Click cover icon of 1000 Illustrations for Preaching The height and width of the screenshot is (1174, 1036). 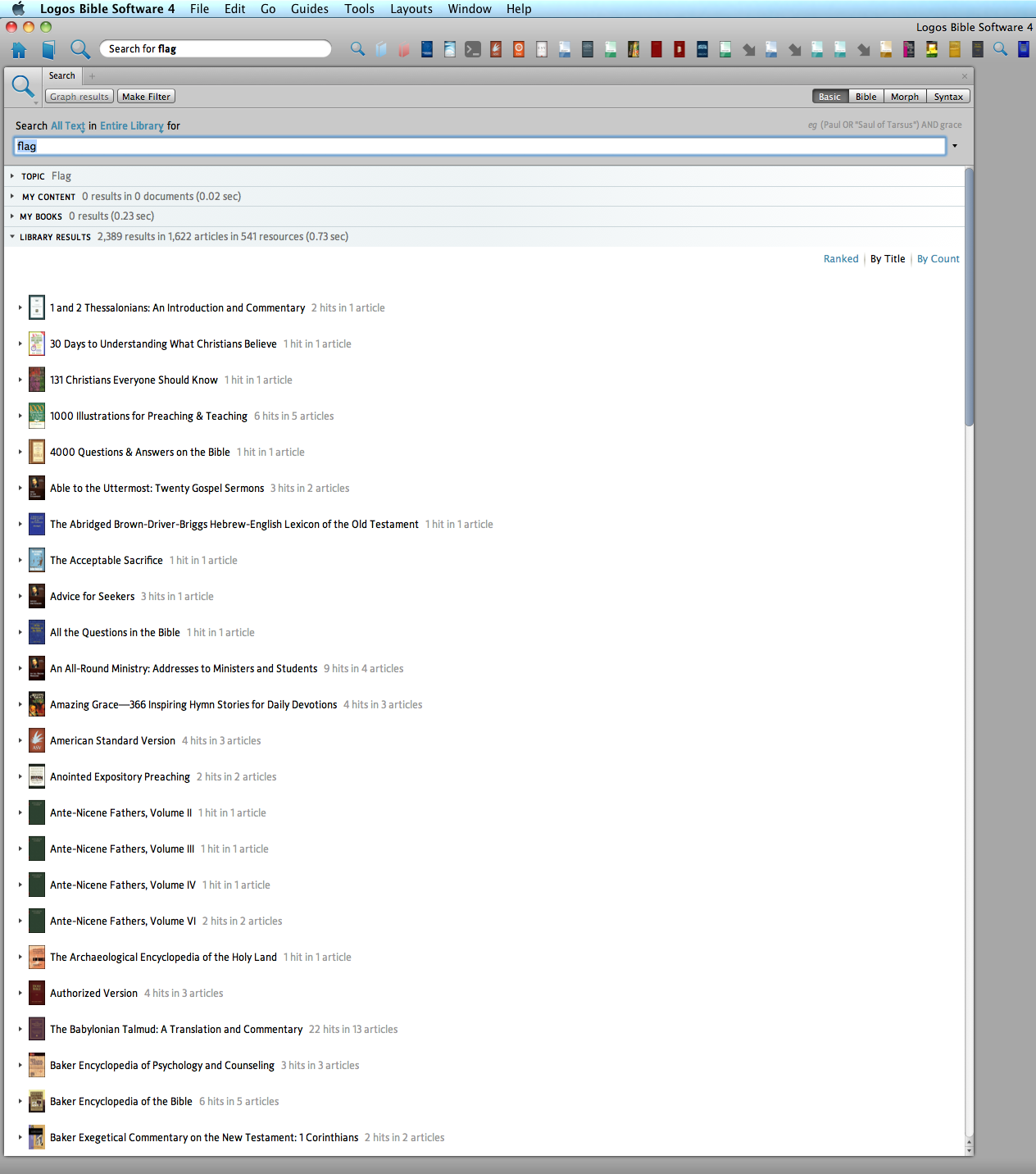pyautogui.click(x=37, y=416)
